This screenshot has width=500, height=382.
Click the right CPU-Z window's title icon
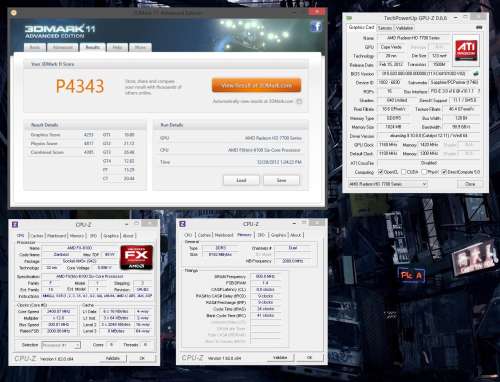pos(182,224)
